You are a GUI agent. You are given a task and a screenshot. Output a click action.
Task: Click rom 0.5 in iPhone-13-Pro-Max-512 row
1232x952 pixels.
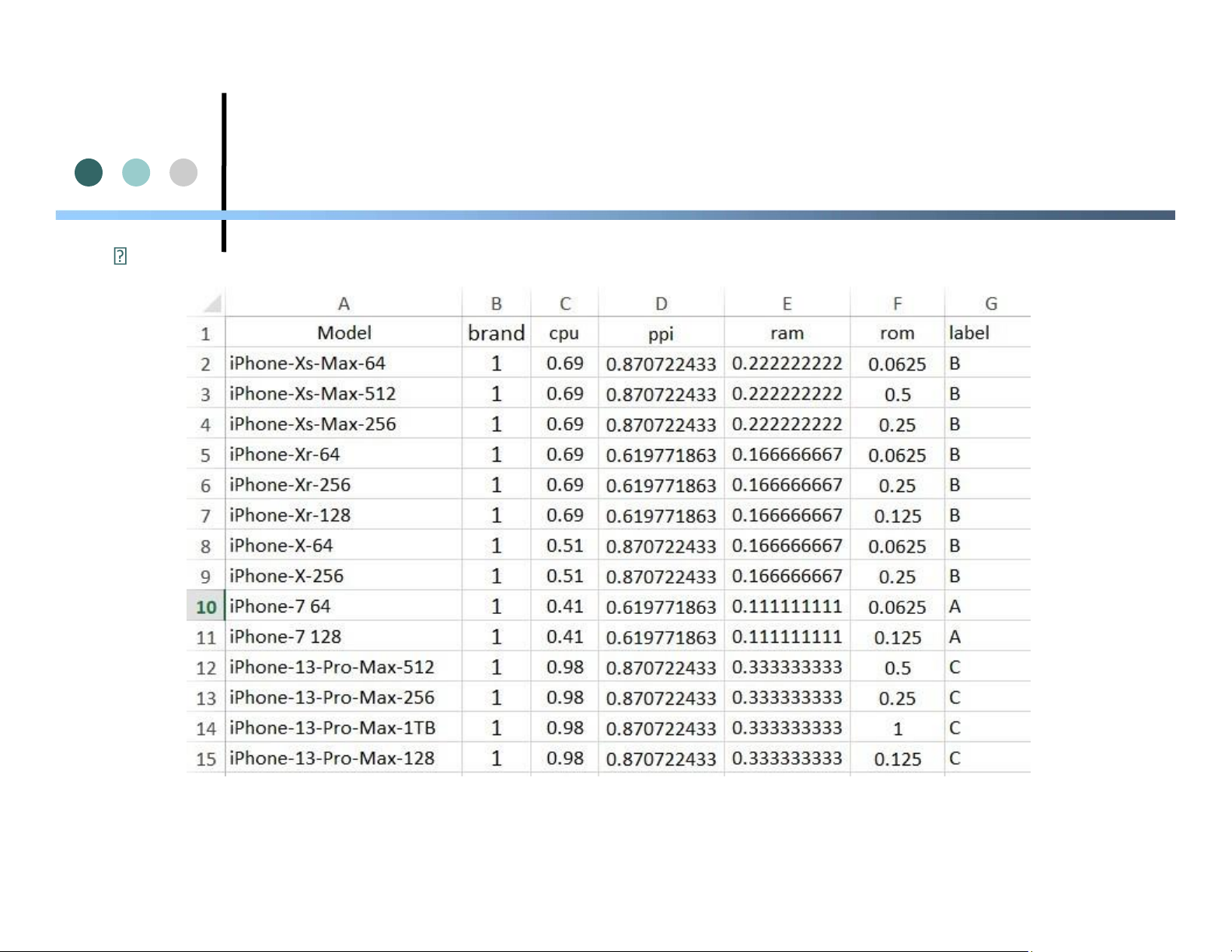point(898,668)
